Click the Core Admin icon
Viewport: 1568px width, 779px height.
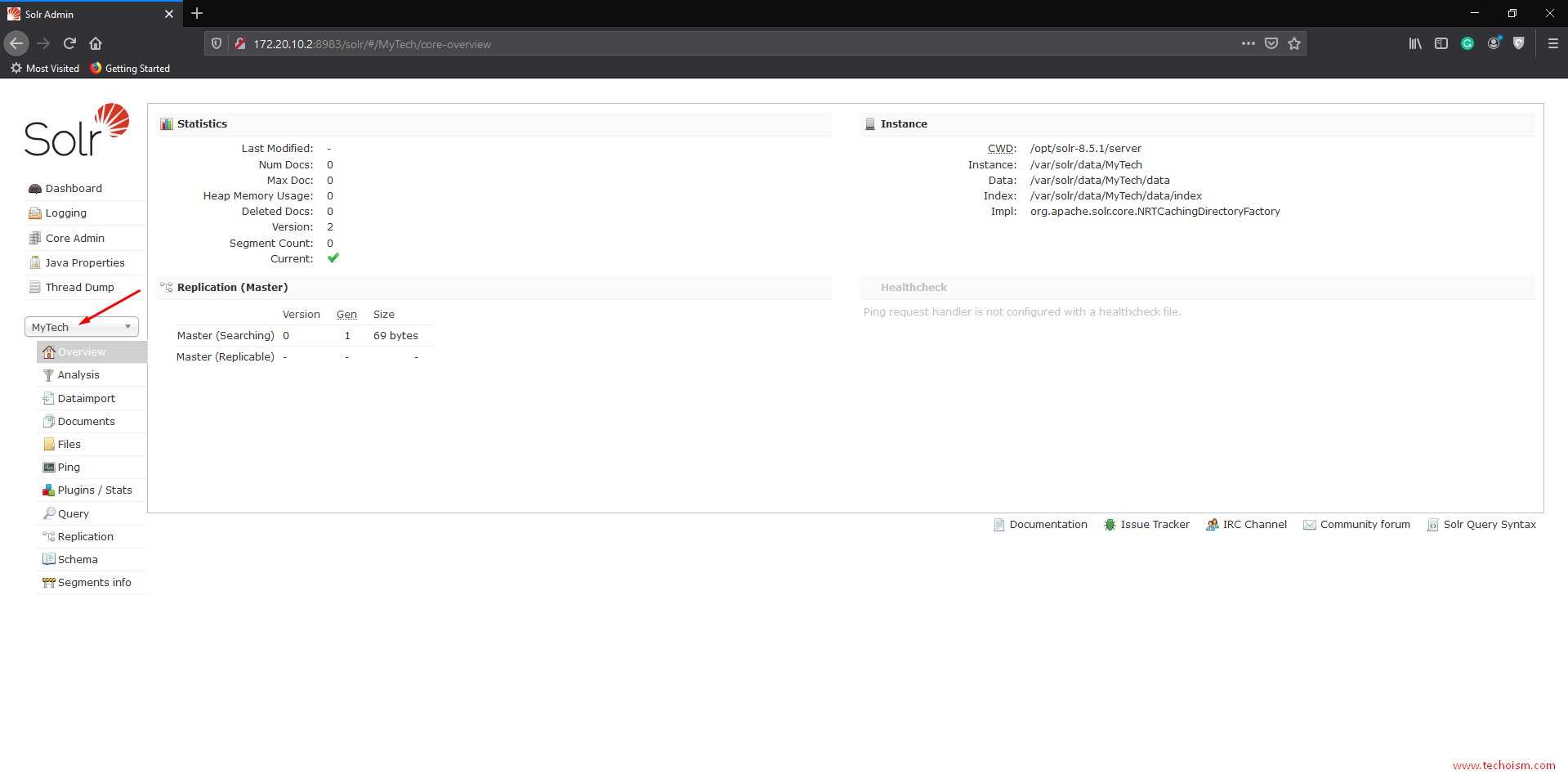click(35, 238)
